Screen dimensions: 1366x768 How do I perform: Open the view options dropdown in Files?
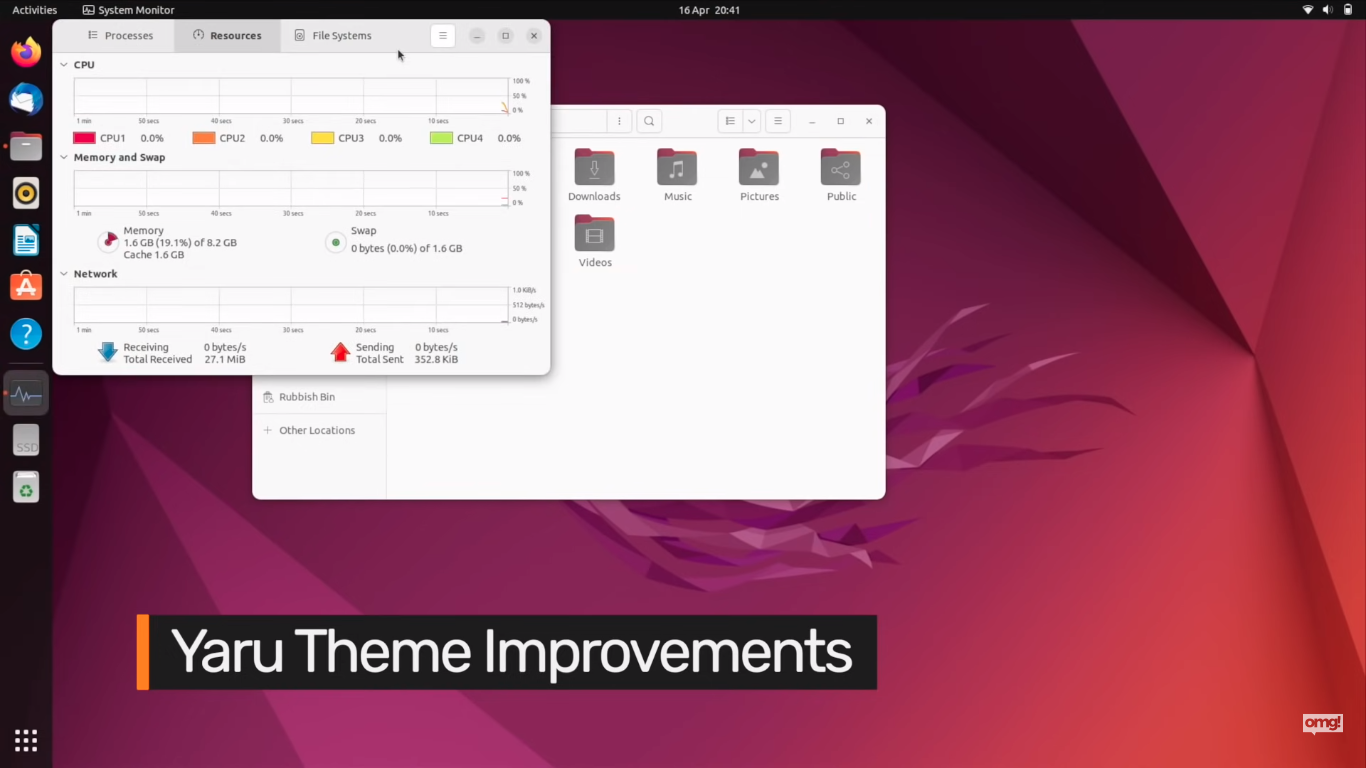click(x=751, y=121)
